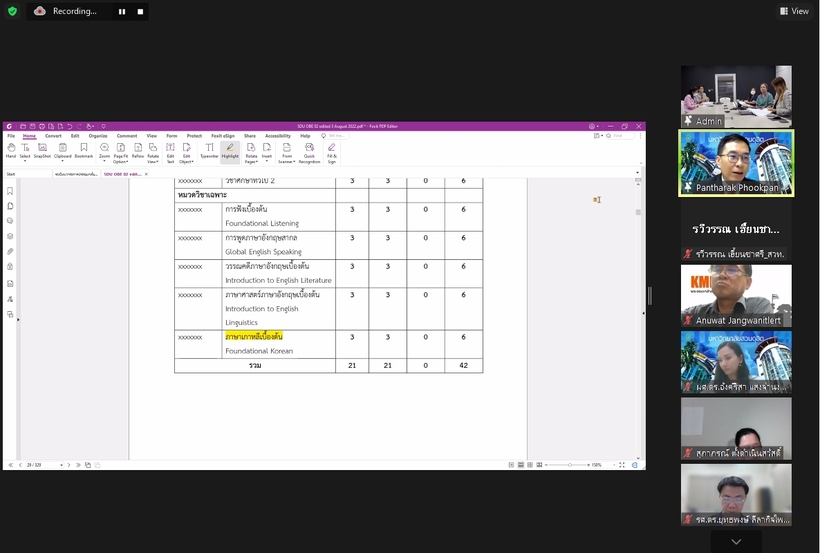Click Pantharak Phookpan video thumbnail
This screenshot has height=553, width=820.
[736, 163]
